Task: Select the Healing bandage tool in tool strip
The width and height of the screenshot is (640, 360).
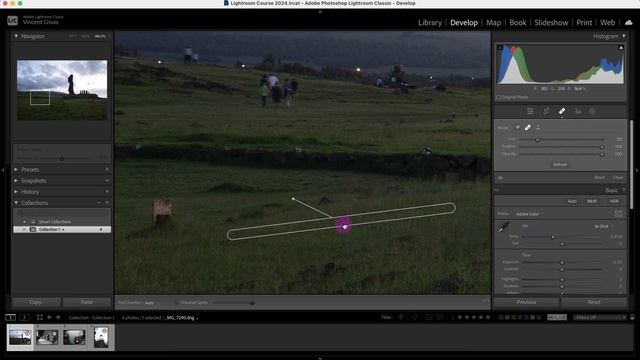Action: coord(562,111)
